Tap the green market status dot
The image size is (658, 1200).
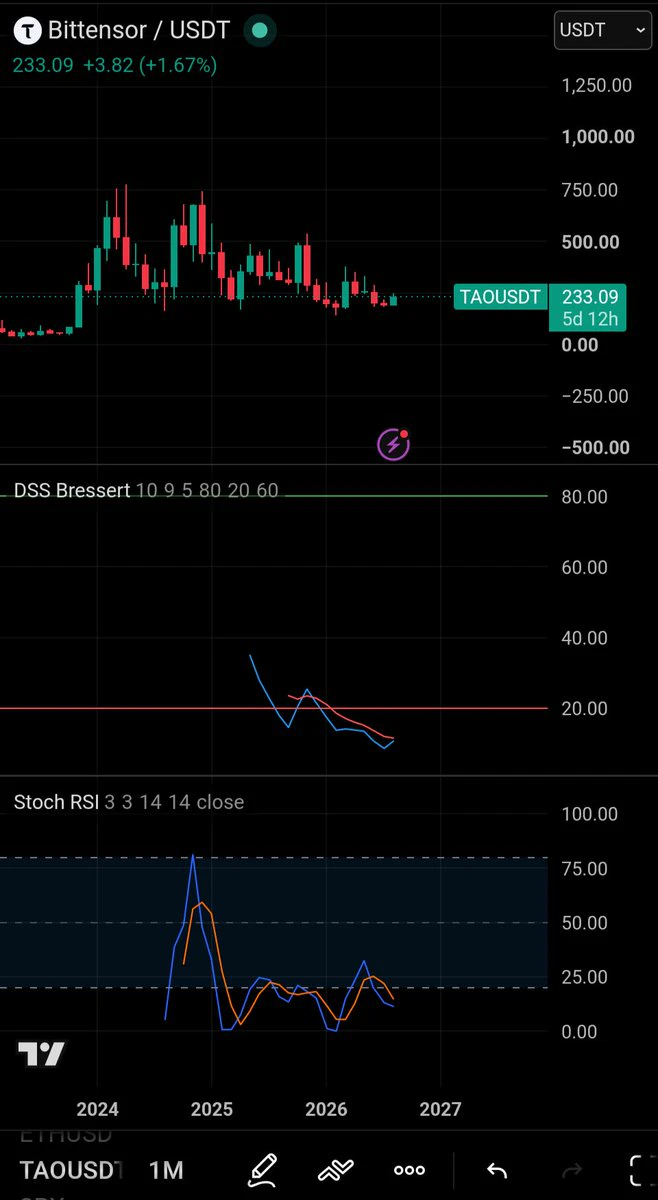point(260,31)
